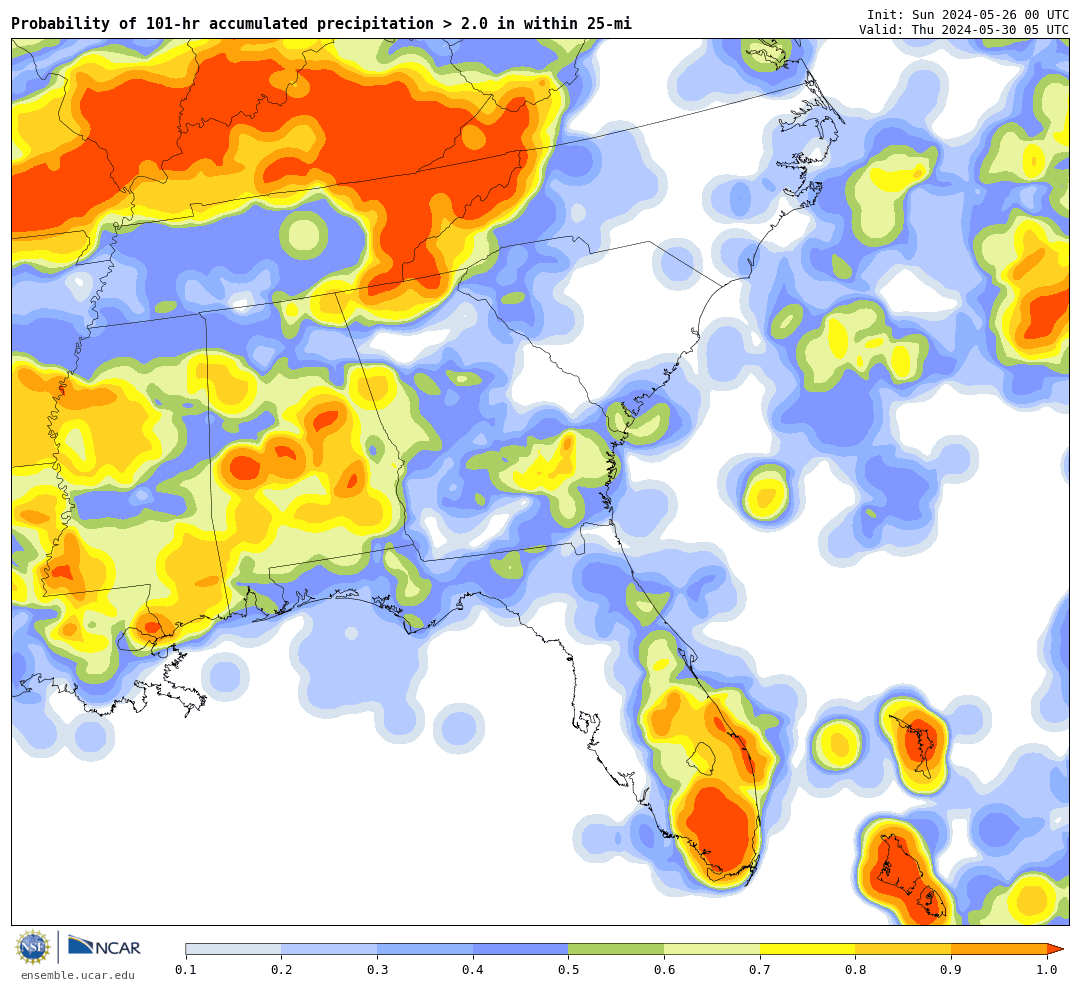Click the colorbar tick label 0.3
This screenshot has height=988, width=1080.
(377, 970)
